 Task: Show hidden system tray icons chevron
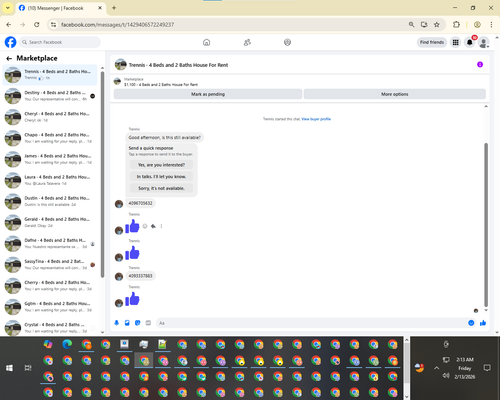437,368
